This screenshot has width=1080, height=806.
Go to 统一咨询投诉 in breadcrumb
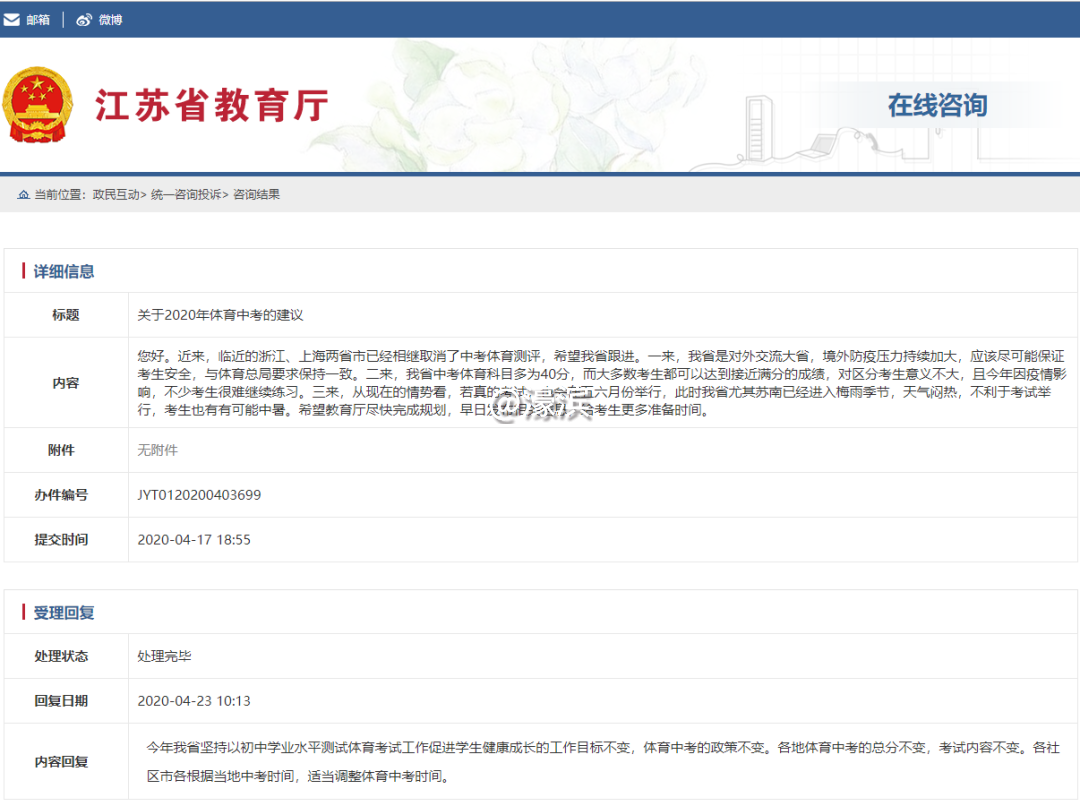point(186,195)
